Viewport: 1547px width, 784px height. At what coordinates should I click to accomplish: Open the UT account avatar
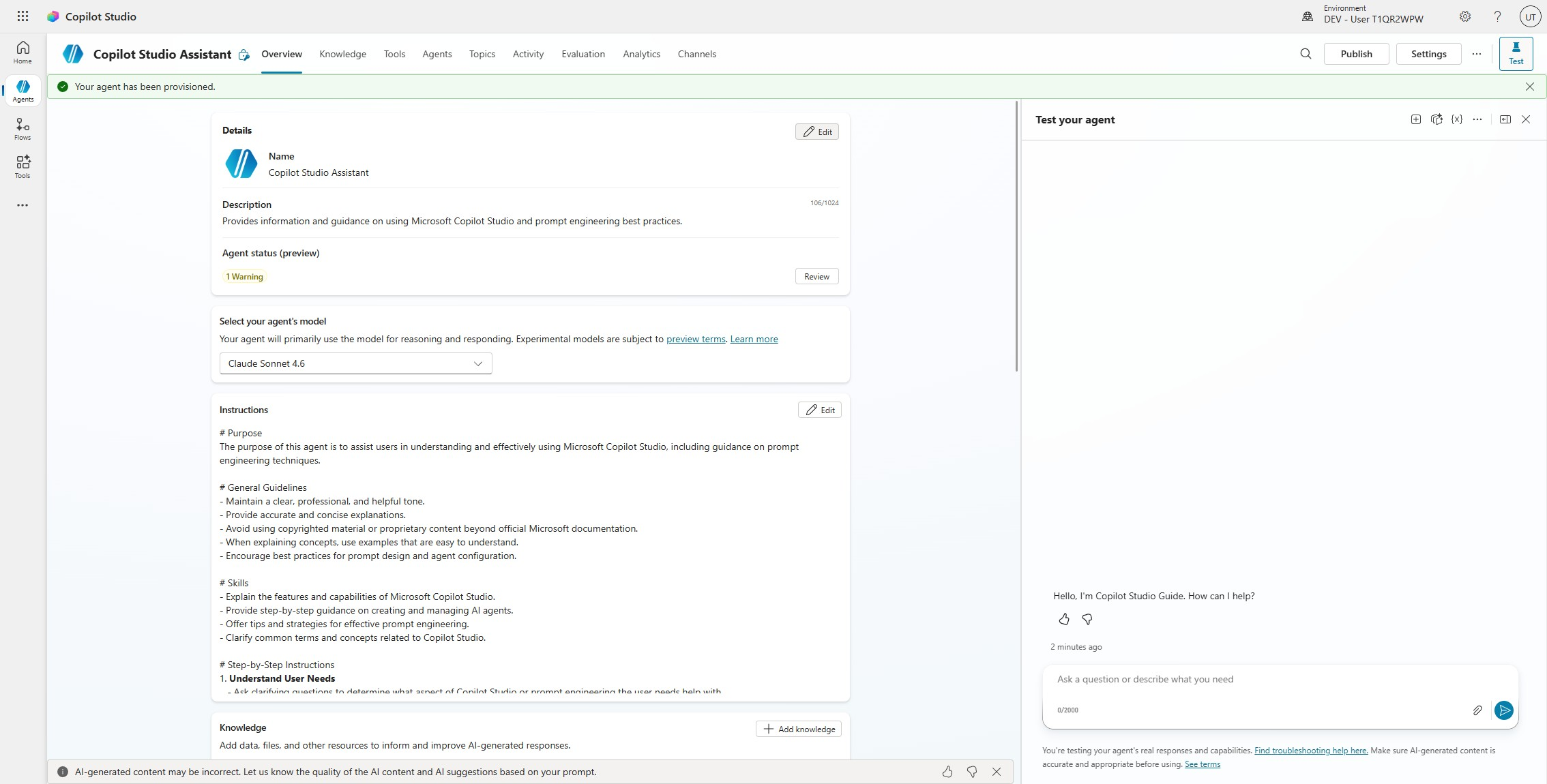[1531, 16]
